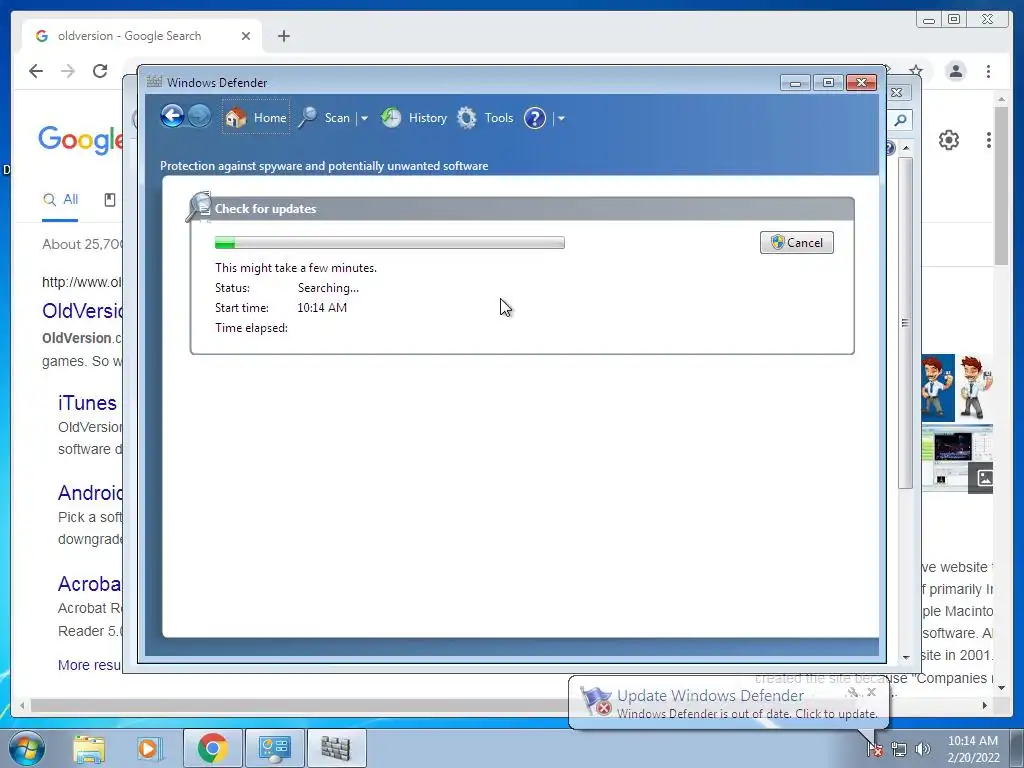The width and height of the screenshot is (1024, 768).
Task: Click the Google logo
Action: point(80,140)
